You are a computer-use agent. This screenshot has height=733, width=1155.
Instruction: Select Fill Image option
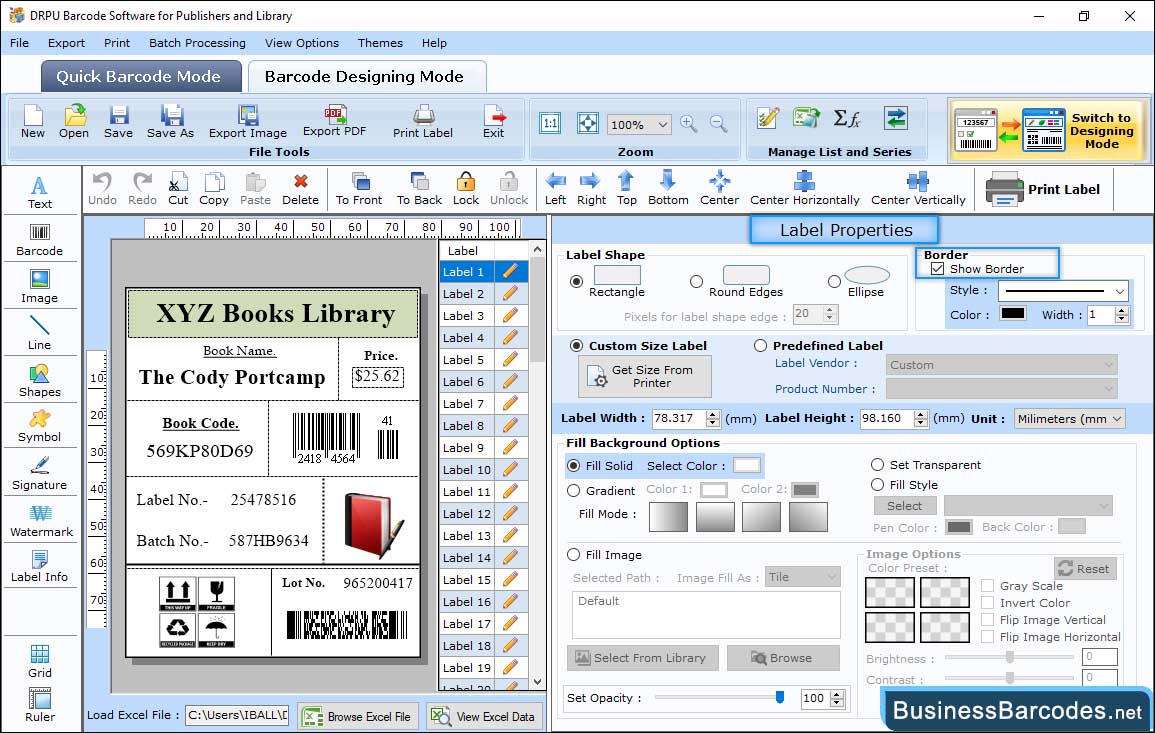pos(574,555)
